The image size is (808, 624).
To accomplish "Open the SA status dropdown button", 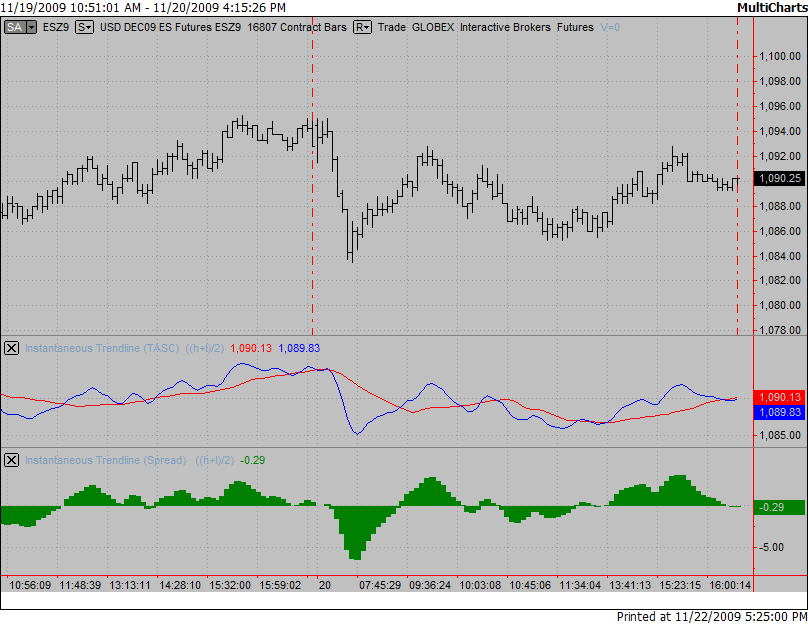I will point(20,27).
